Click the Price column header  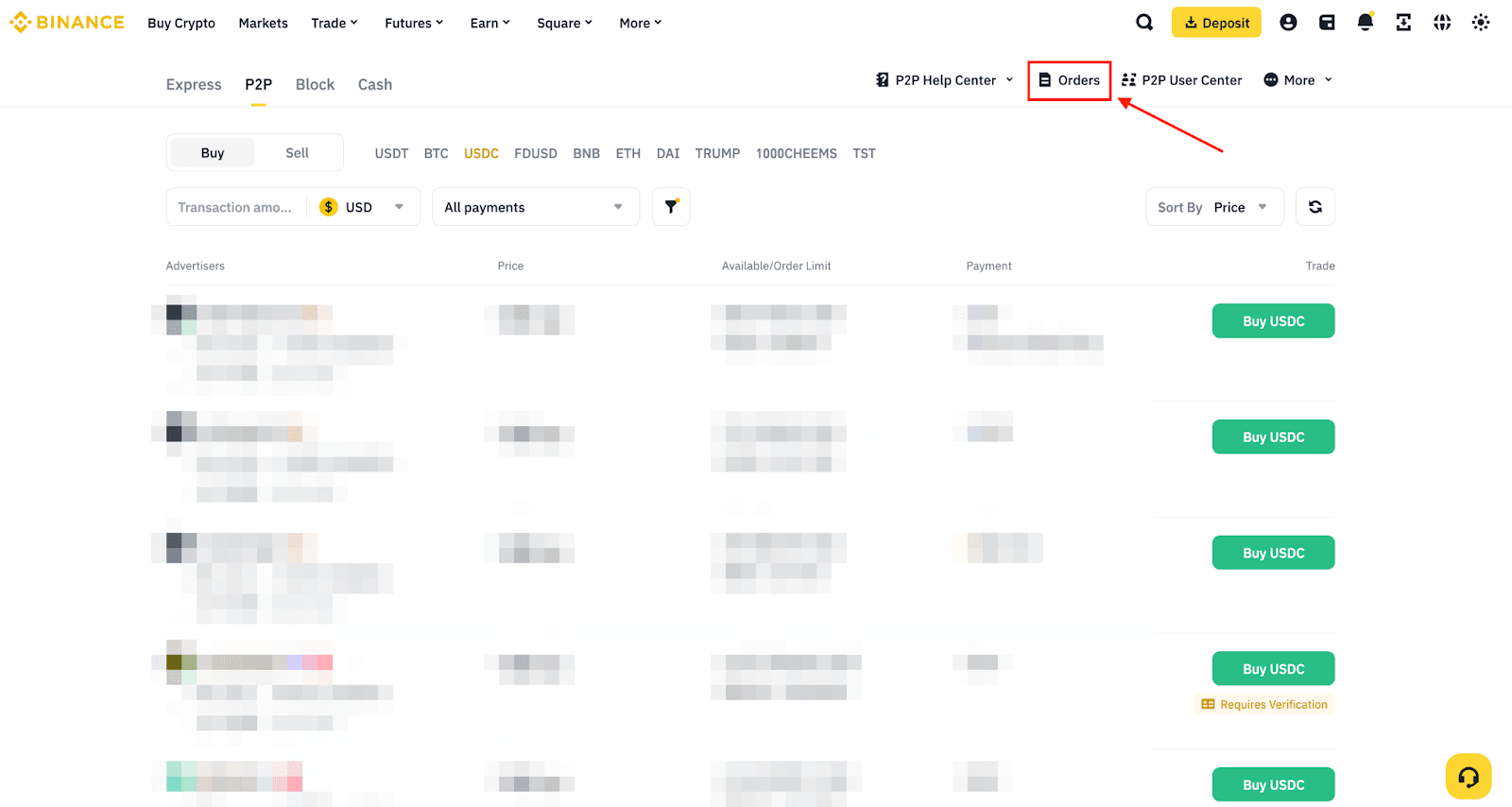(x=510, y=266)
